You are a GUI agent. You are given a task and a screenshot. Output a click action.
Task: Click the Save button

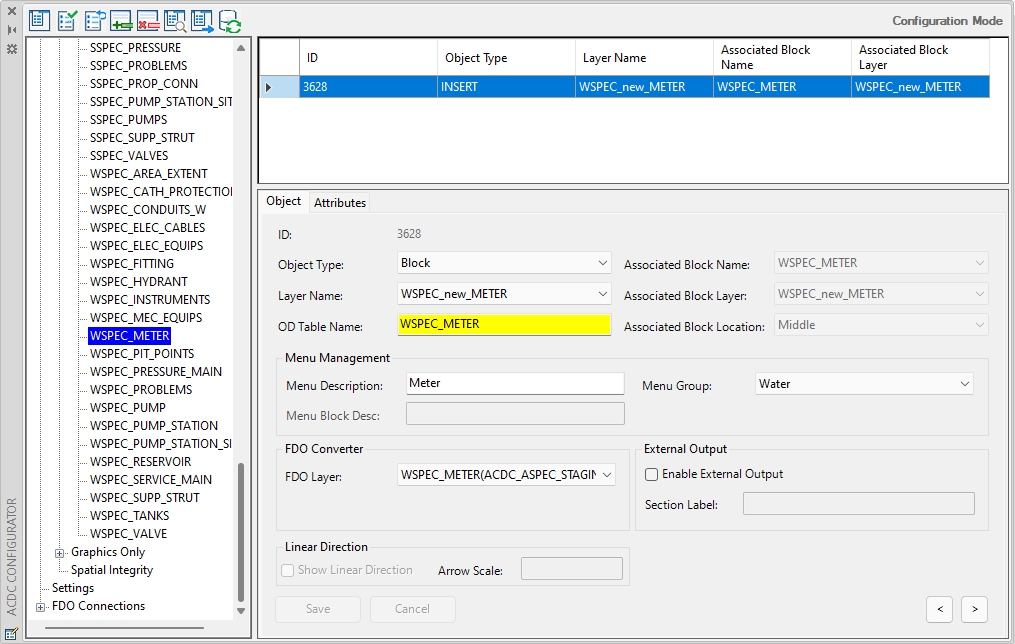click(318, 609)
